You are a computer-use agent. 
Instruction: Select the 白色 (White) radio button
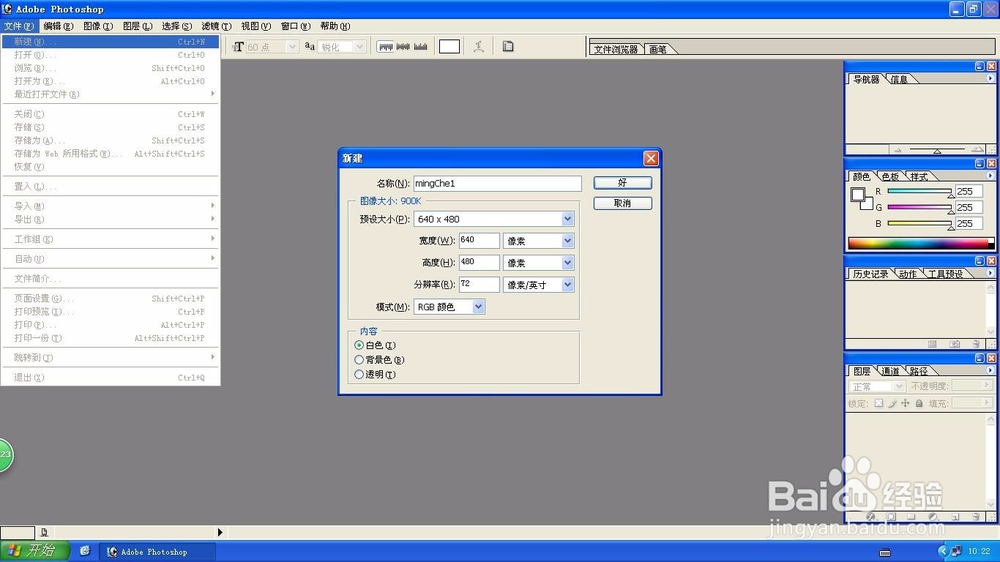click(x=359, y=345)
